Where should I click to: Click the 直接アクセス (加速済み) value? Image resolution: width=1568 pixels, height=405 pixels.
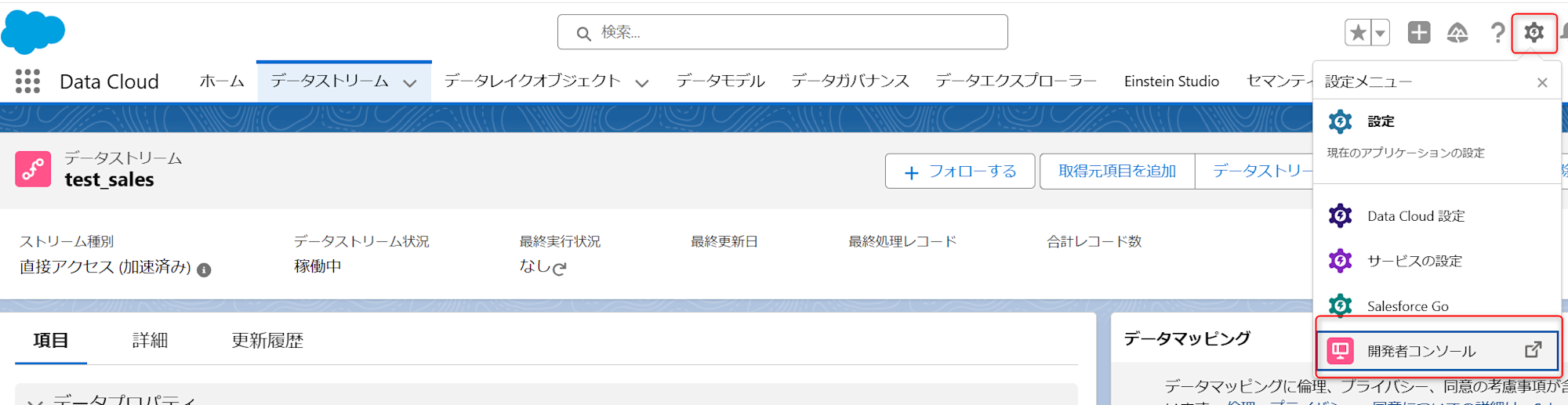coord(105,267)
